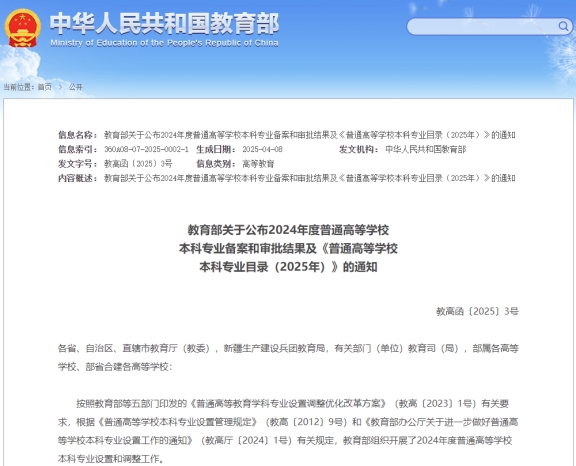Click the 信息索引 number 360A08-07-2025-0002-1
Viewport: 576px width, 466px height.
146,149
